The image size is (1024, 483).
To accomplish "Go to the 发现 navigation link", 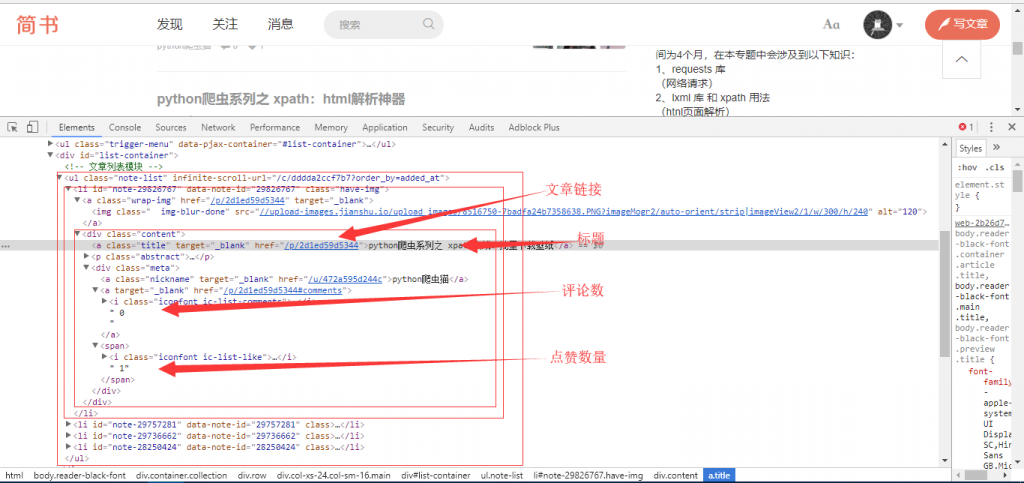I will point(170,24).
